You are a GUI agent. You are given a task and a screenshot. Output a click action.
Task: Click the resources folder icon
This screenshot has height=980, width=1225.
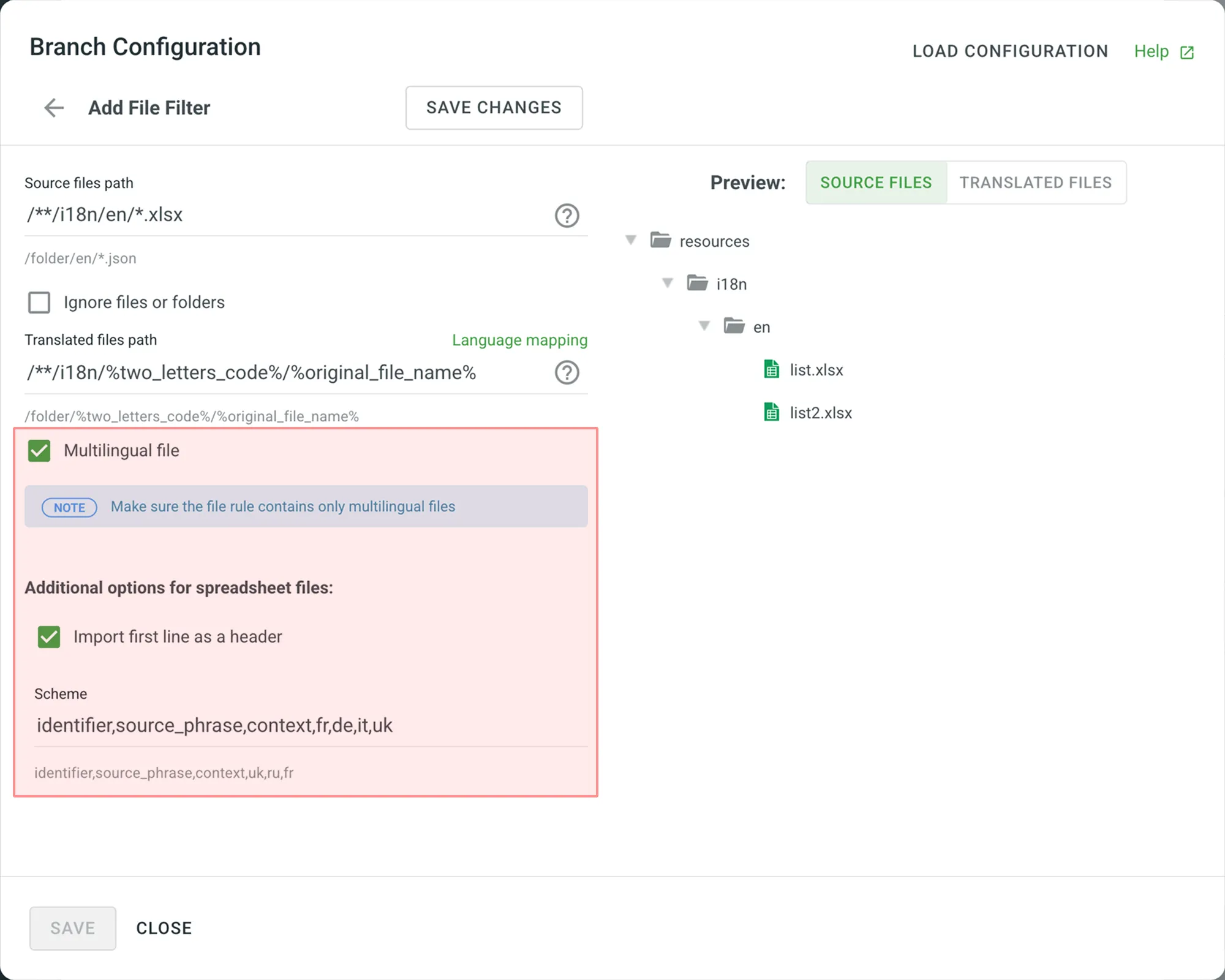coord(660,240)
